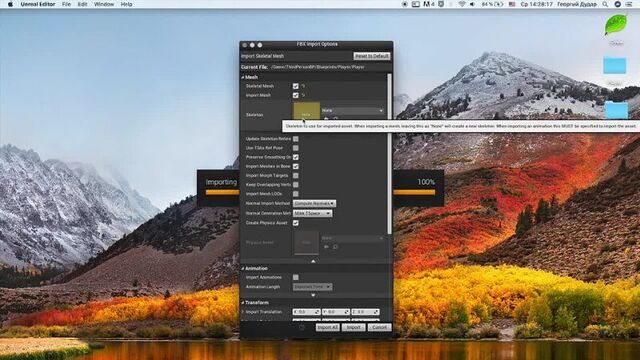Enable Import Morph Targets checkbox
The image size is (640, 360).
[296, 176]
